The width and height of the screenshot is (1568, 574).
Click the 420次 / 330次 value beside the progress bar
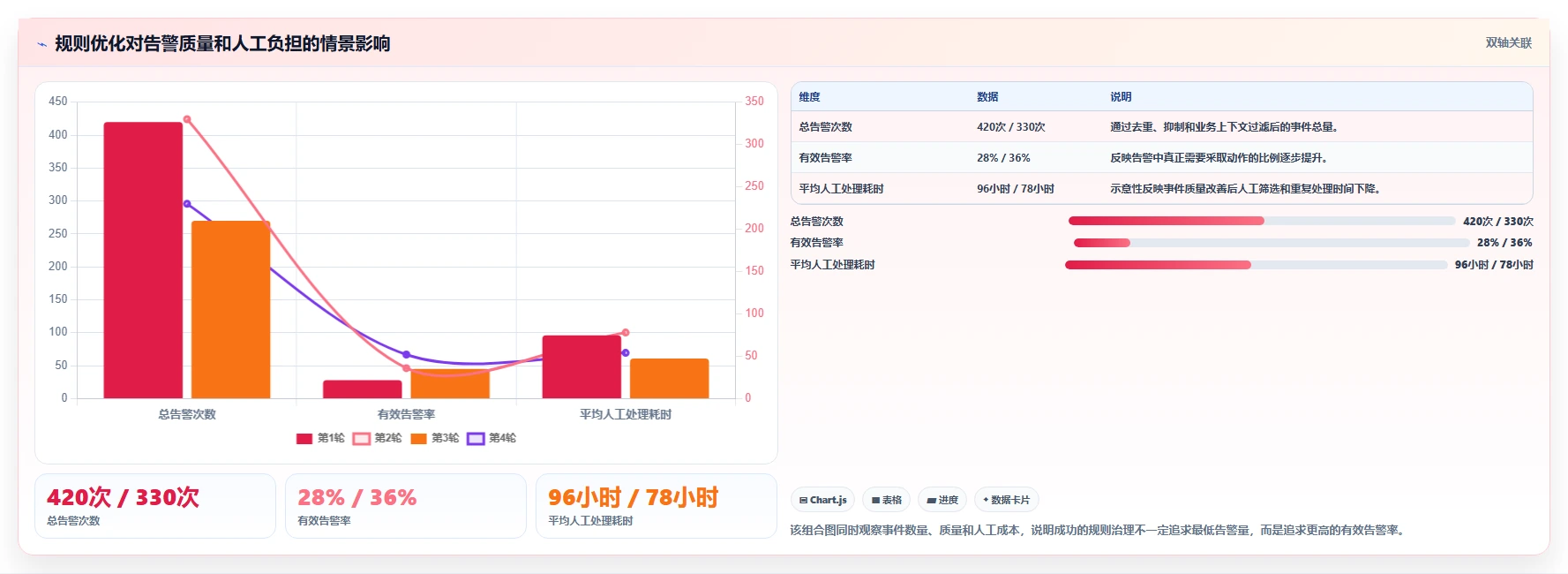tap(1498, 222)
